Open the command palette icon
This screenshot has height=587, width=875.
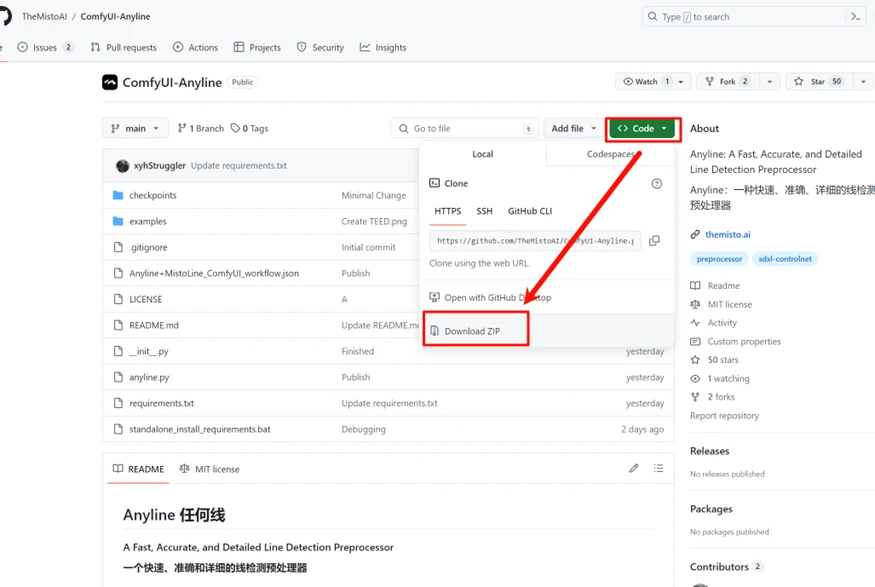coord(855,17)
